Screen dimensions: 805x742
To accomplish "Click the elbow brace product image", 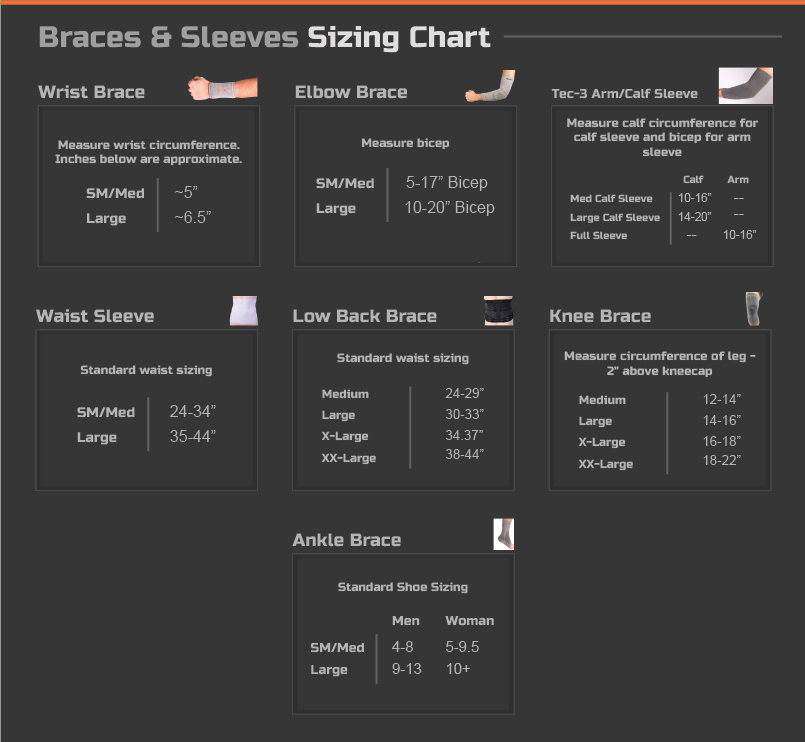I will (x=490, y=86).
